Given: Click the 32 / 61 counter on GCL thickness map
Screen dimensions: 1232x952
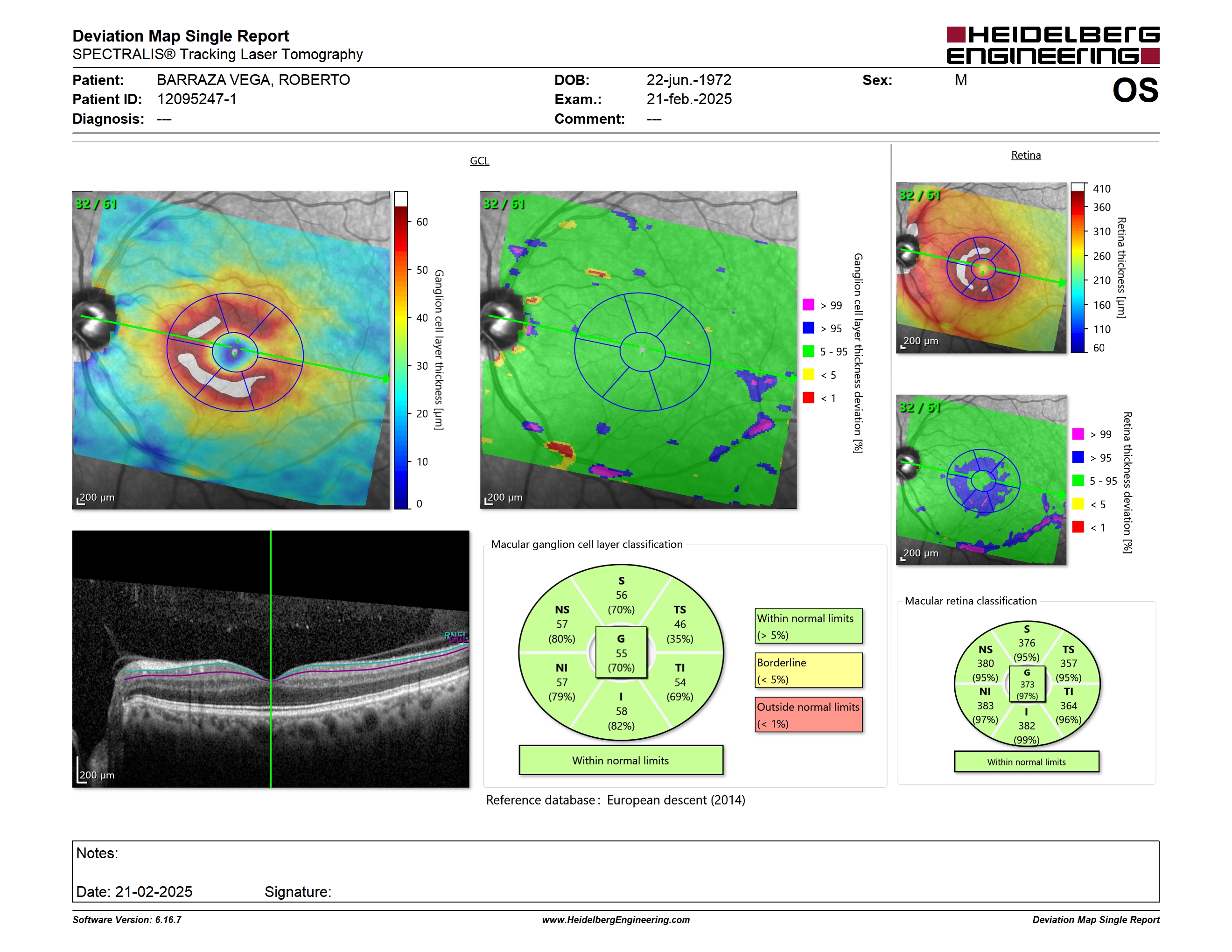Looking at the screenshot, I should [x=96, y=203].
